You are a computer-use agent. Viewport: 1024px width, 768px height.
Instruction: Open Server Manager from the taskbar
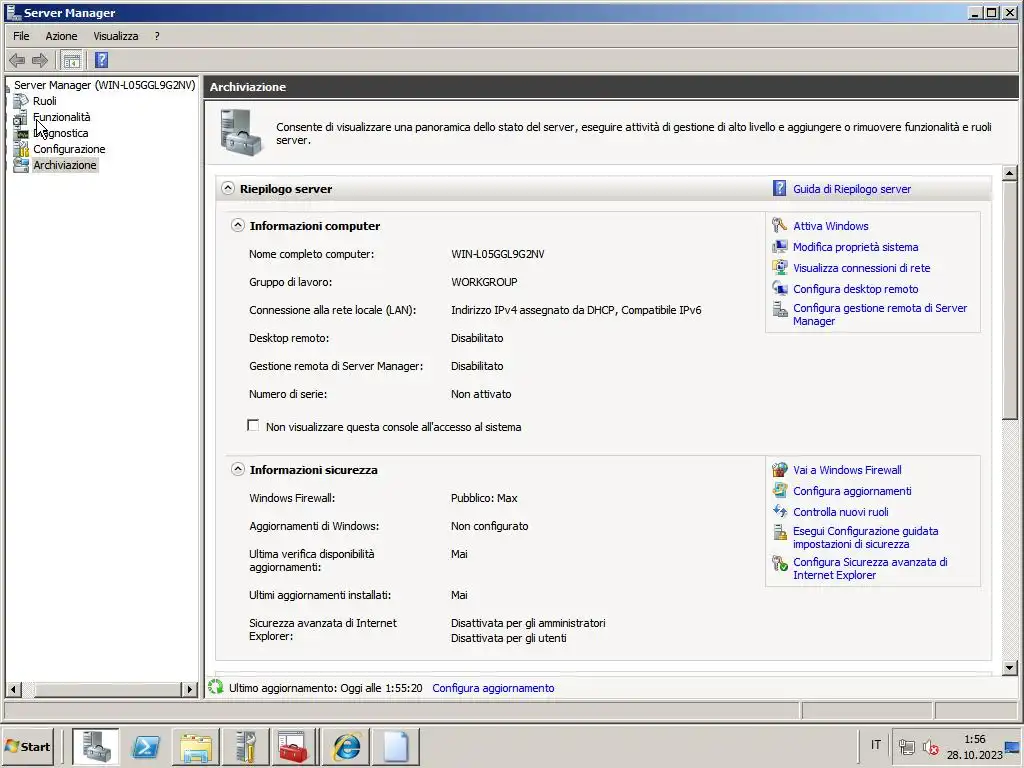pyautogui.click(x=95, y=746)
